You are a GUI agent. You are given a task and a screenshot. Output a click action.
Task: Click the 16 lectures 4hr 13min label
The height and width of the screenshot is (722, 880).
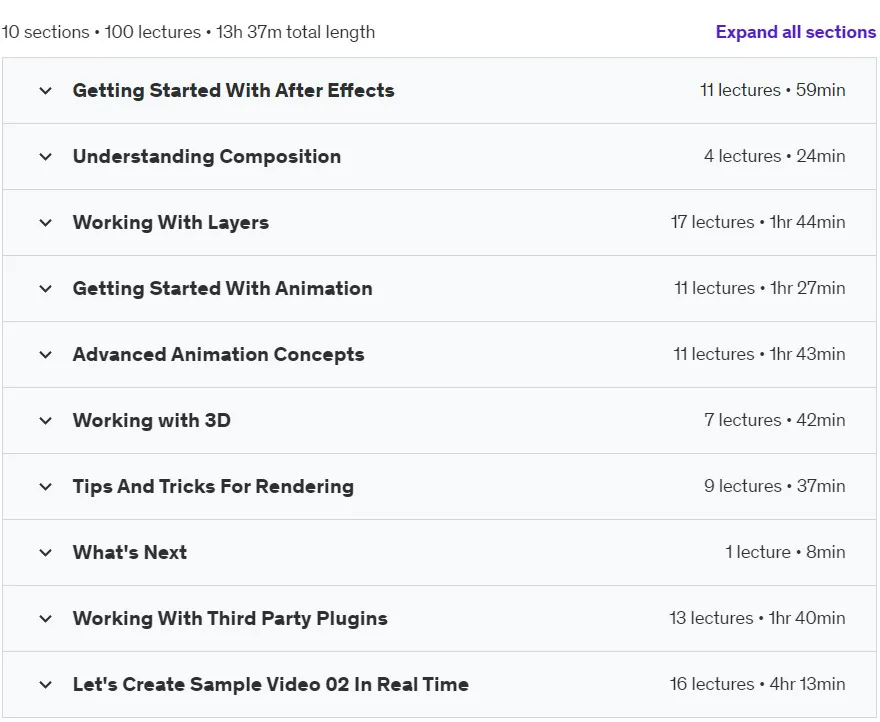(x=757, y=684)
